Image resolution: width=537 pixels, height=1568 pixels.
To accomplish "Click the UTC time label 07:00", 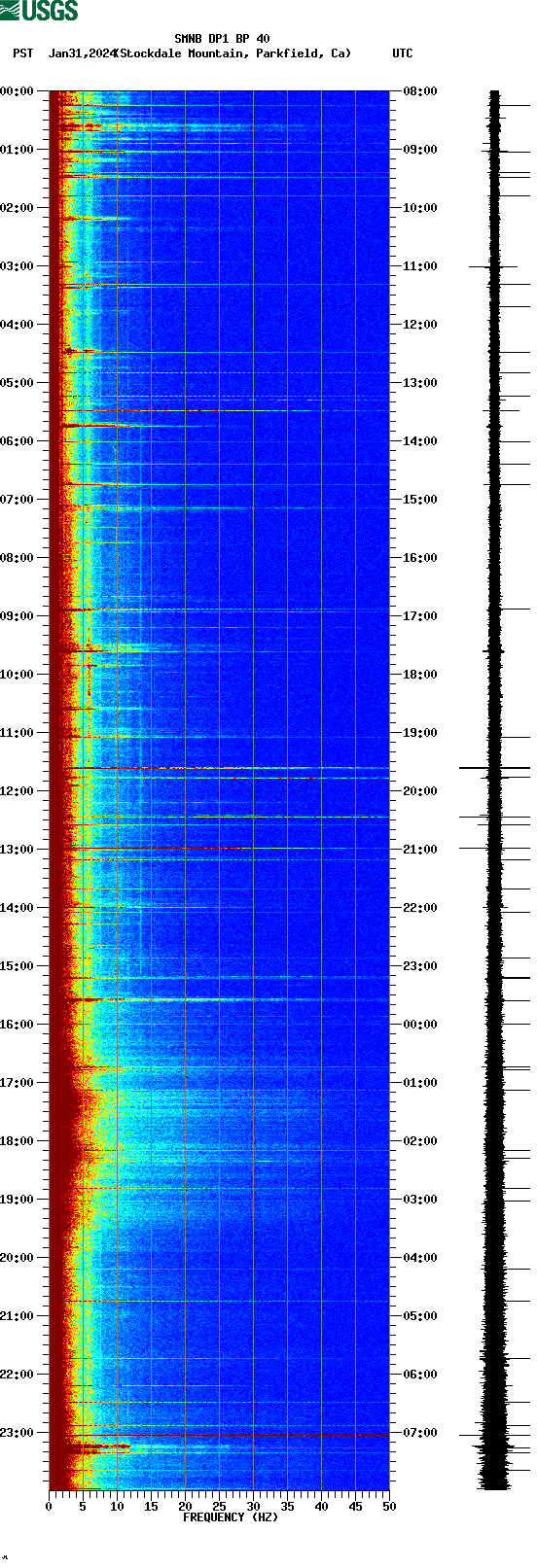I will tap(420, 1433).
